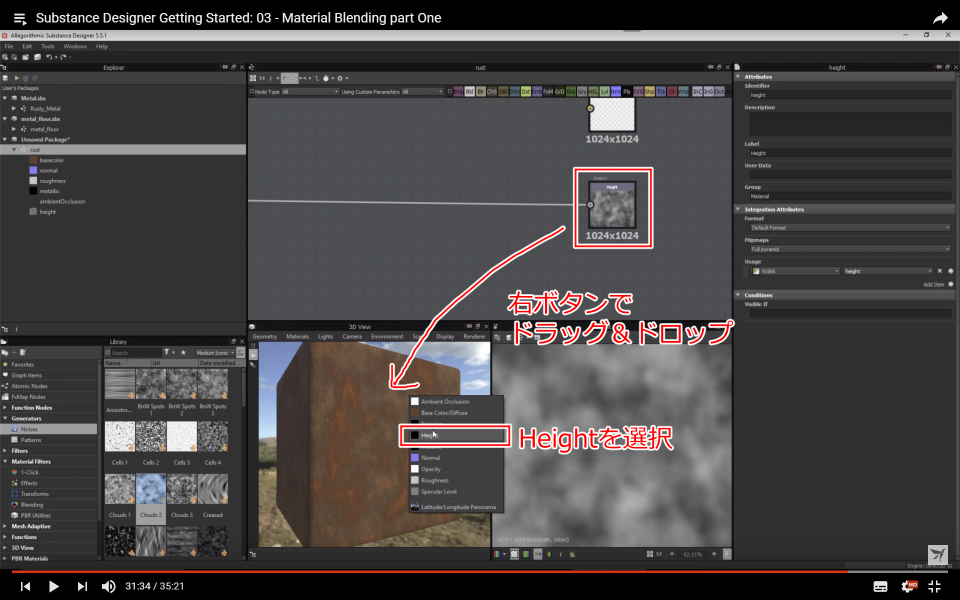960x600 pixels.
Task: Mute the video volume
Action: pyautogui.click(x=108, y=587)
